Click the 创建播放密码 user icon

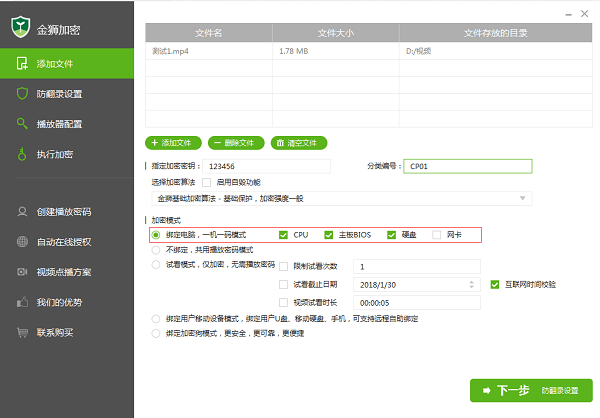coord(22,212)
